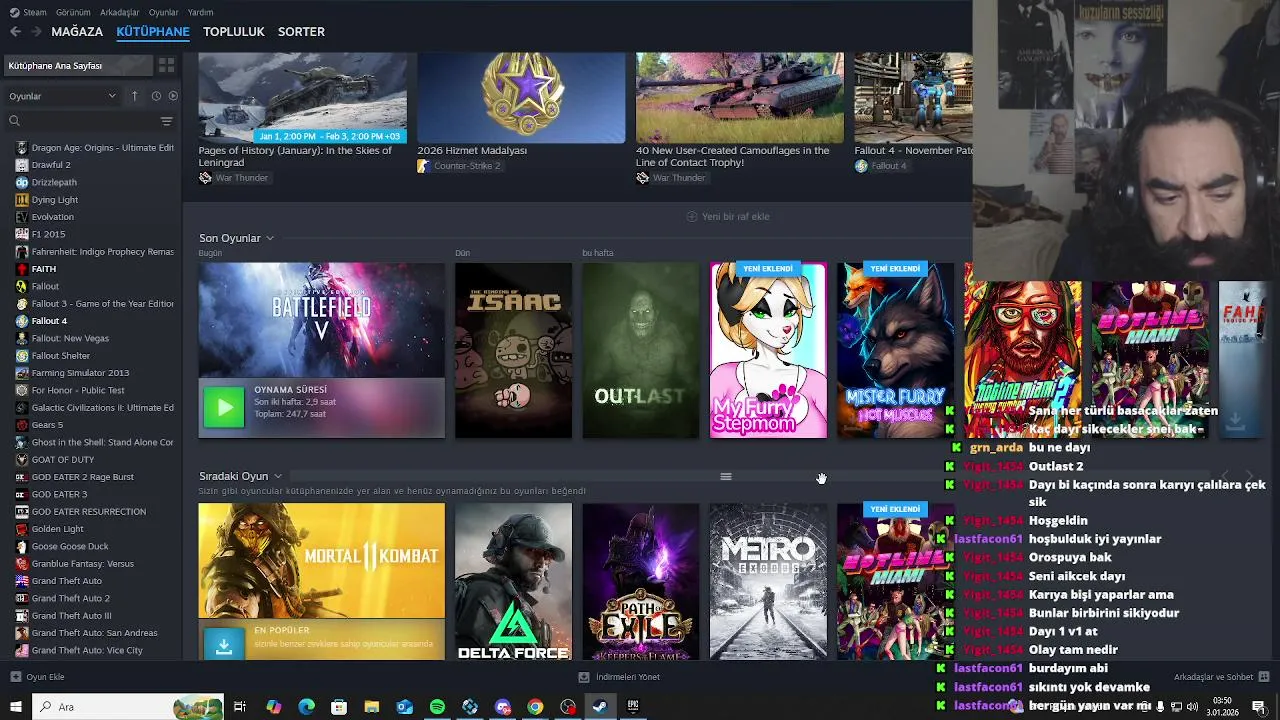Image resolution: width=1280 pixels, height=720 pixels.
Task: Open Mister Furry cover
Action: pos(895,350)
